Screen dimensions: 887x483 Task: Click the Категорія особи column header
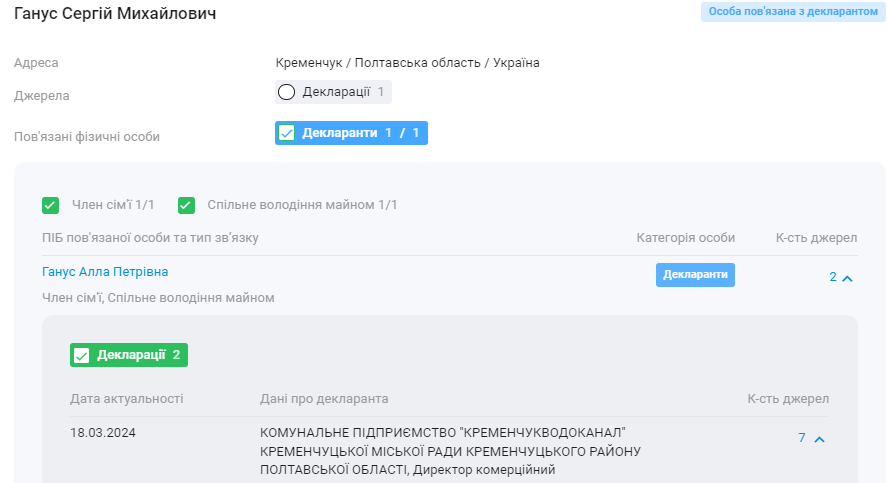[685, 238]
